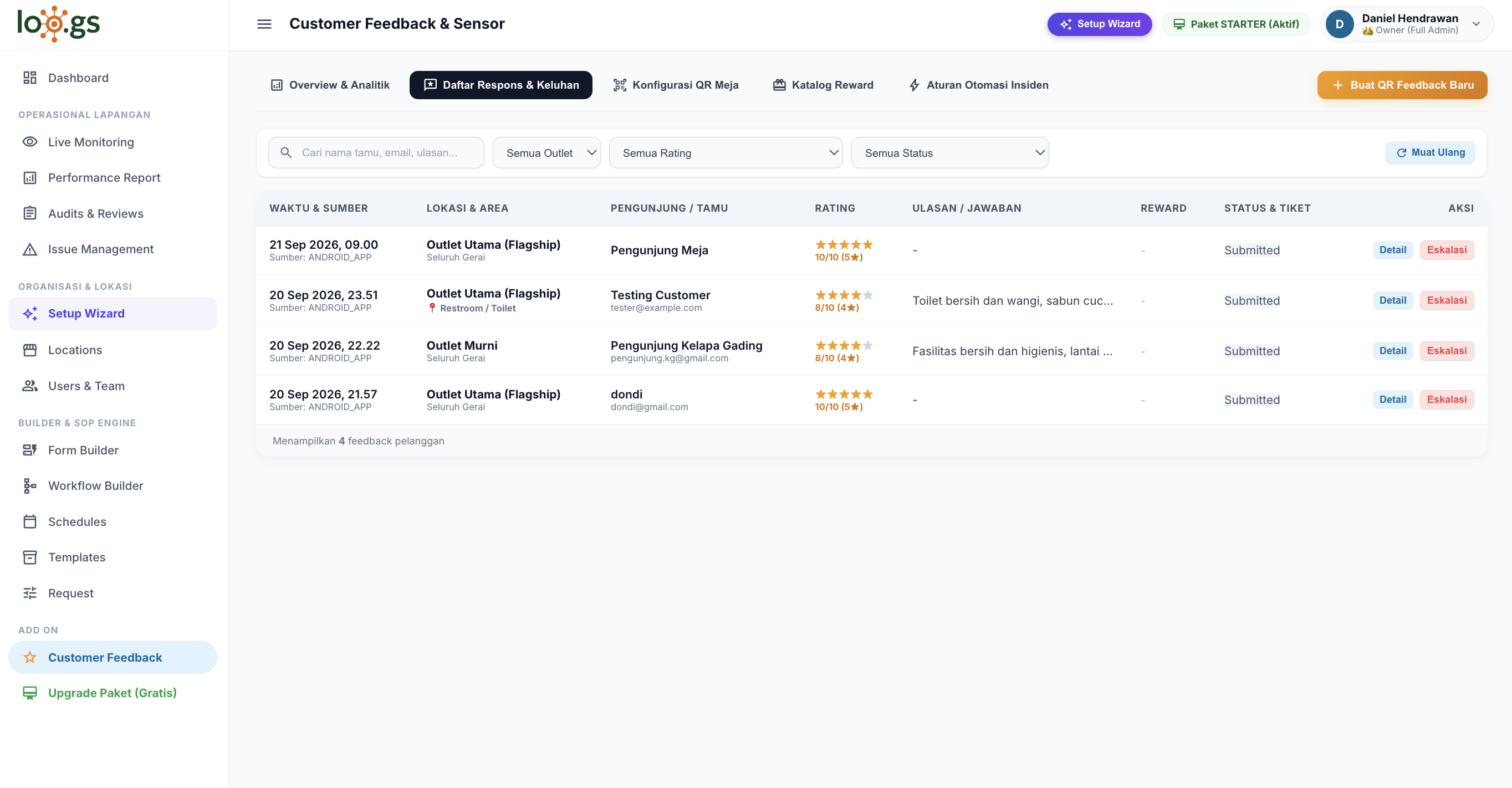Open Detail for Pengunjung Meja row
Screen dimensions: 1512x788
pyautogui.click(x=1392, y=250)
